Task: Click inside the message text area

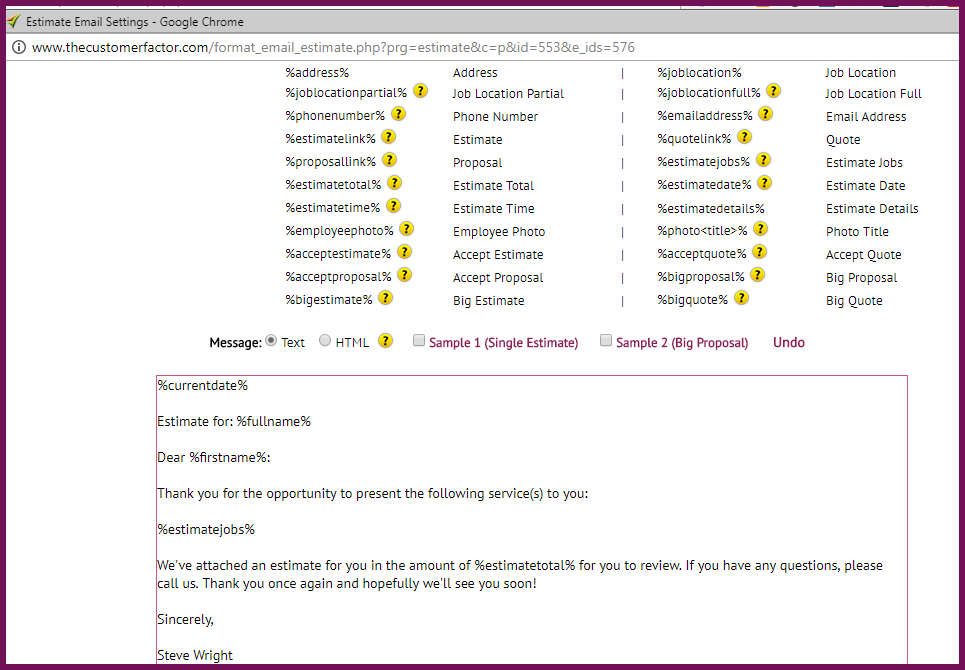Action: click(x=532, y=520)
